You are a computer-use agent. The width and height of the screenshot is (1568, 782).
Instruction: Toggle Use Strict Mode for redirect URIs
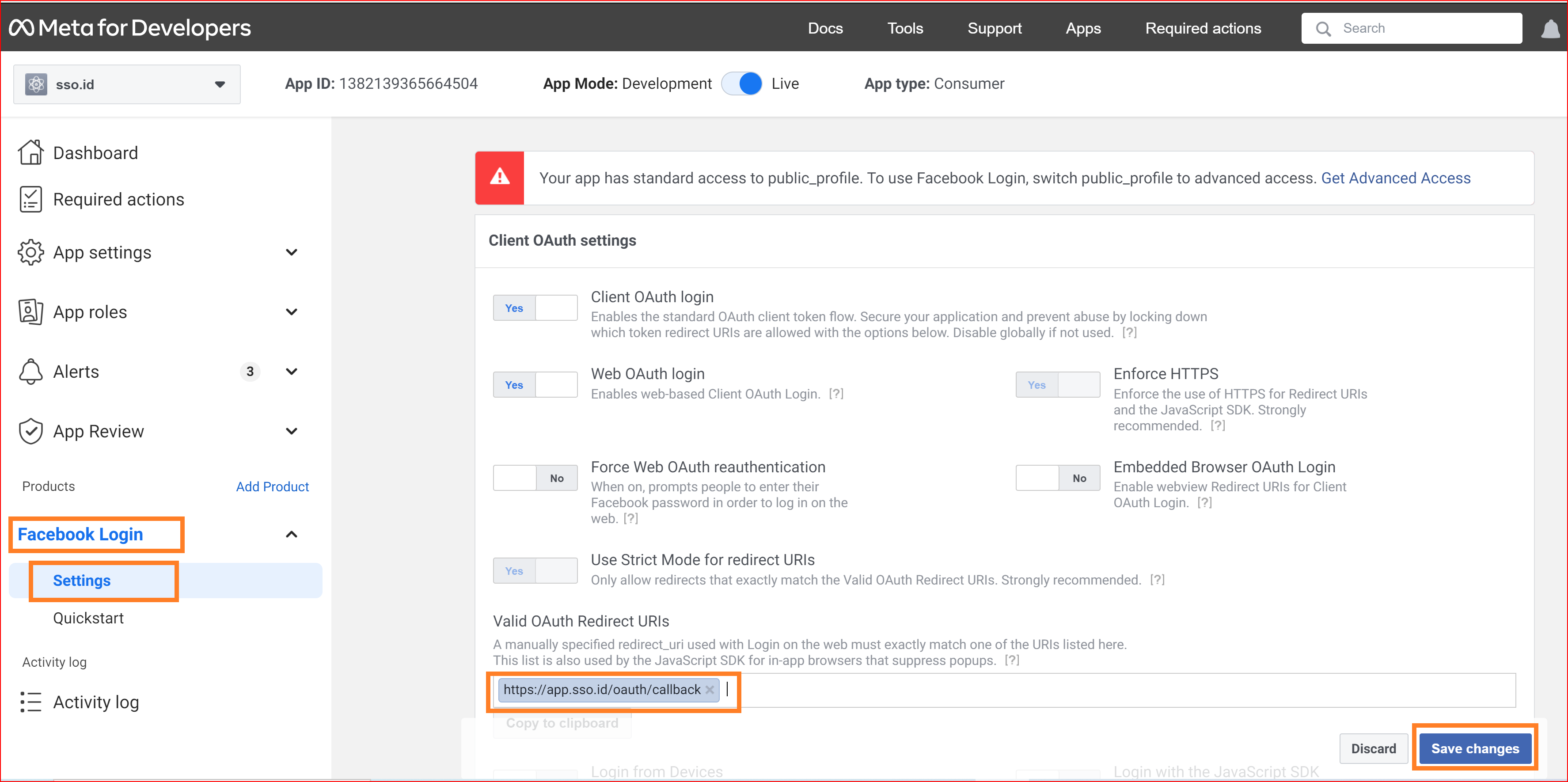pos(535,571)
